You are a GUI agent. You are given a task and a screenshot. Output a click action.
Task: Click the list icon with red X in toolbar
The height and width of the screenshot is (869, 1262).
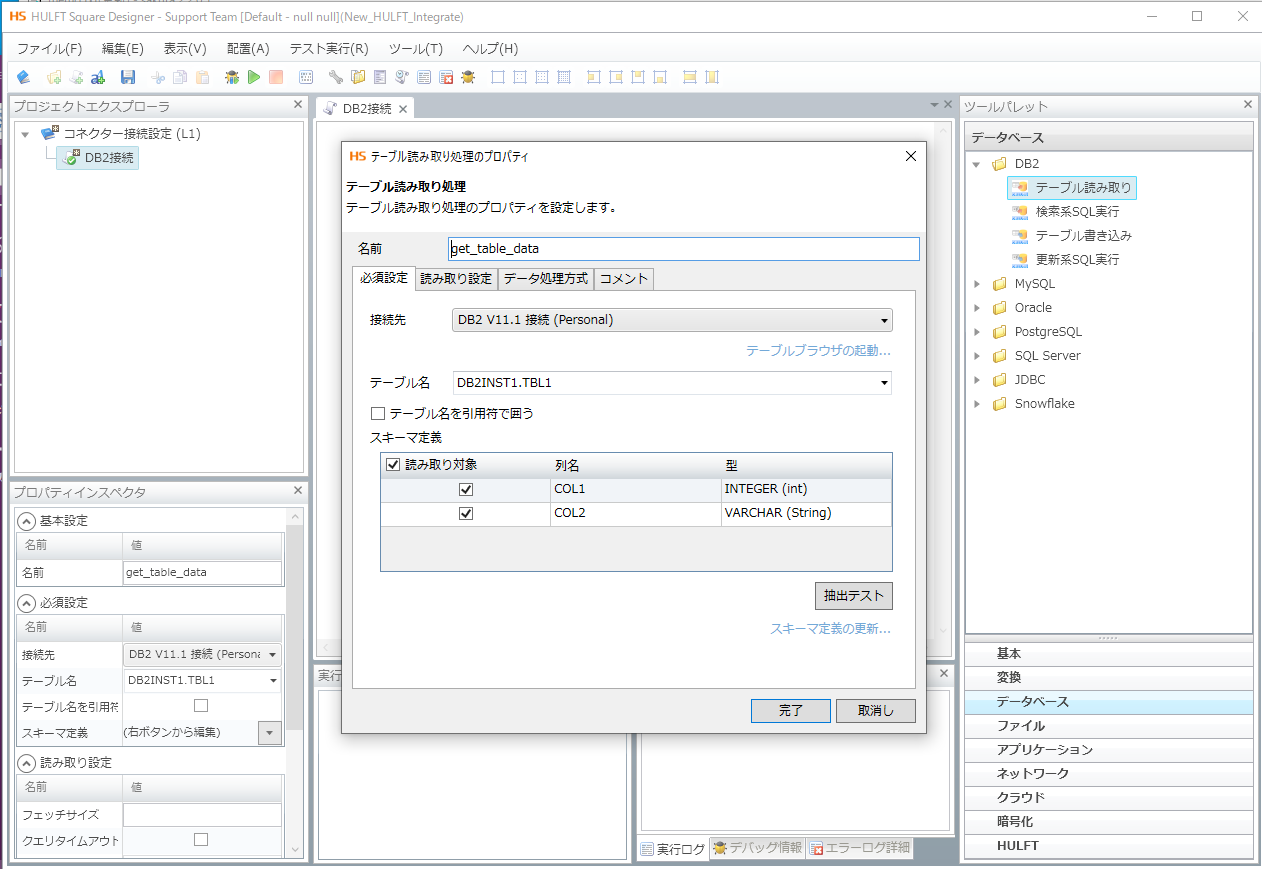[446, 77]
